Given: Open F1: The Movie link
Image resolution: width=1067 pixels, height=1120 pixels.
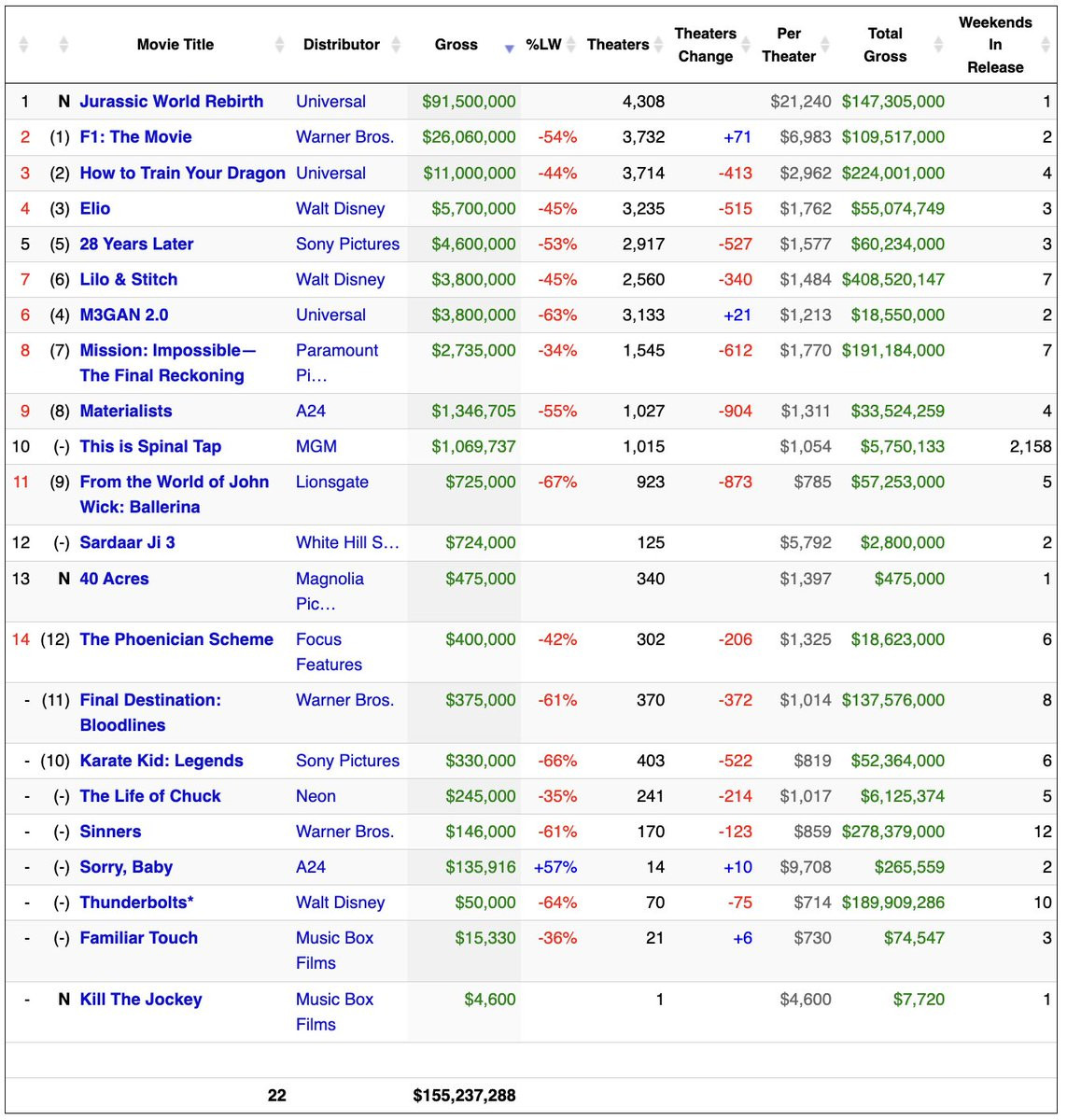Looking at the screenshot, I should 135,137.
